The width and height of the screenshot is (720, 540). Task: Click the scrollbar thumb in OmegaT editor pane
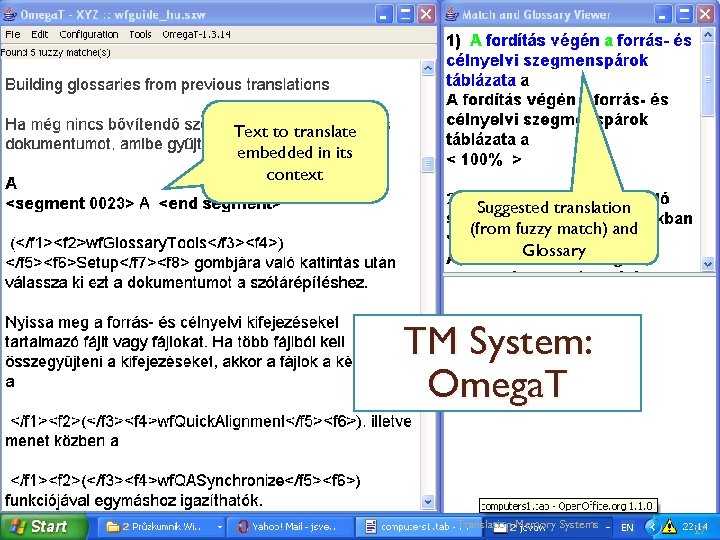(428, 164)
